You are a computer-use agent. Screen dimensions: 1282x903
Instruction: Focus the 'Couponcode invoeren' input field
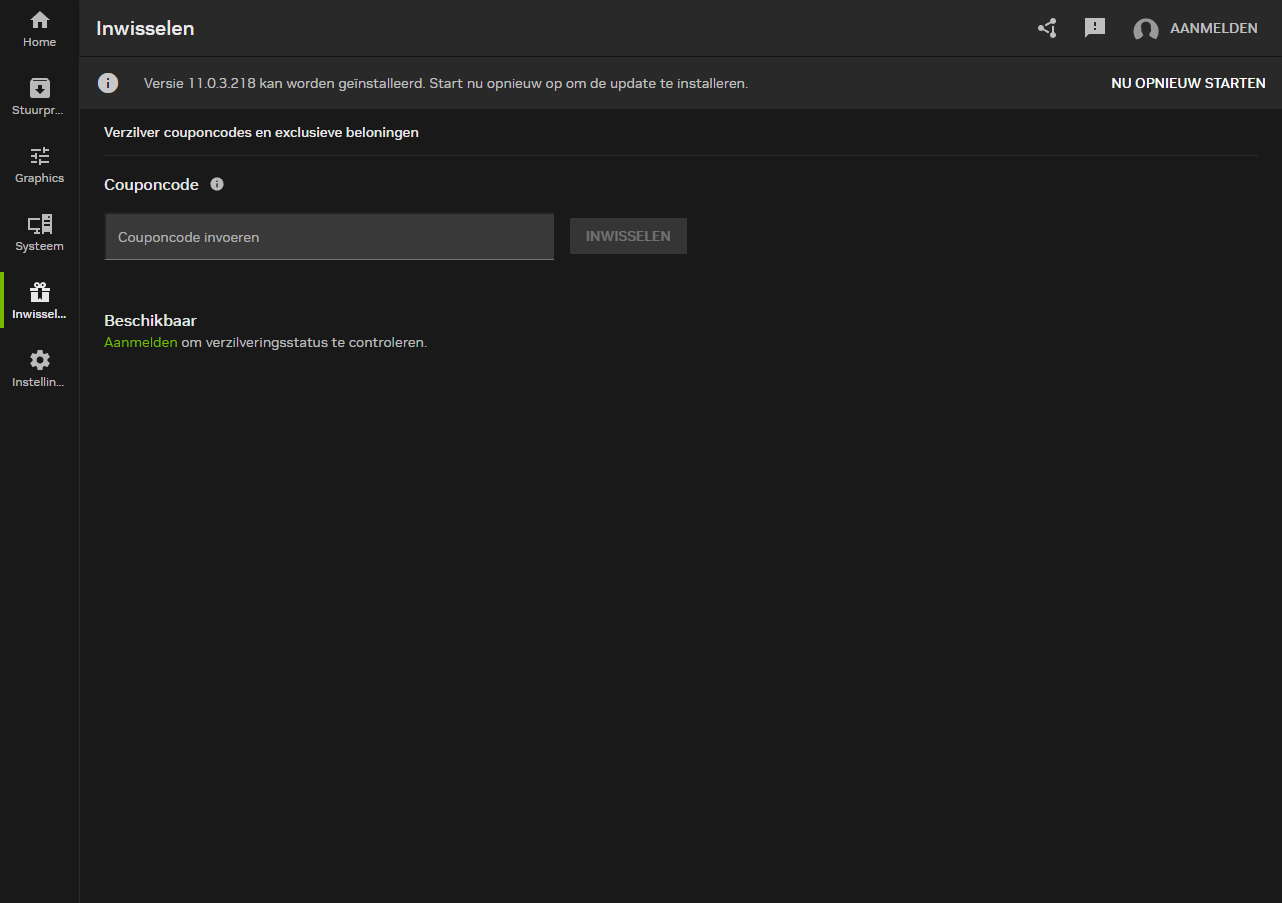pyautogui.click(x=329, y=237)
